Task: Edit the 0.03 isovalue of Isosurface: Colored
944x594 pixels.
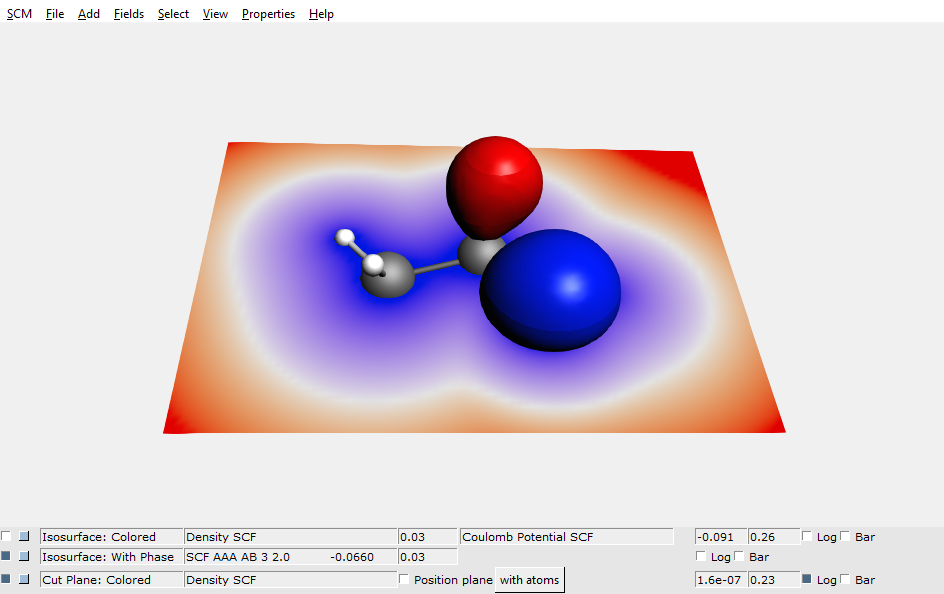Action: [427, 537]
